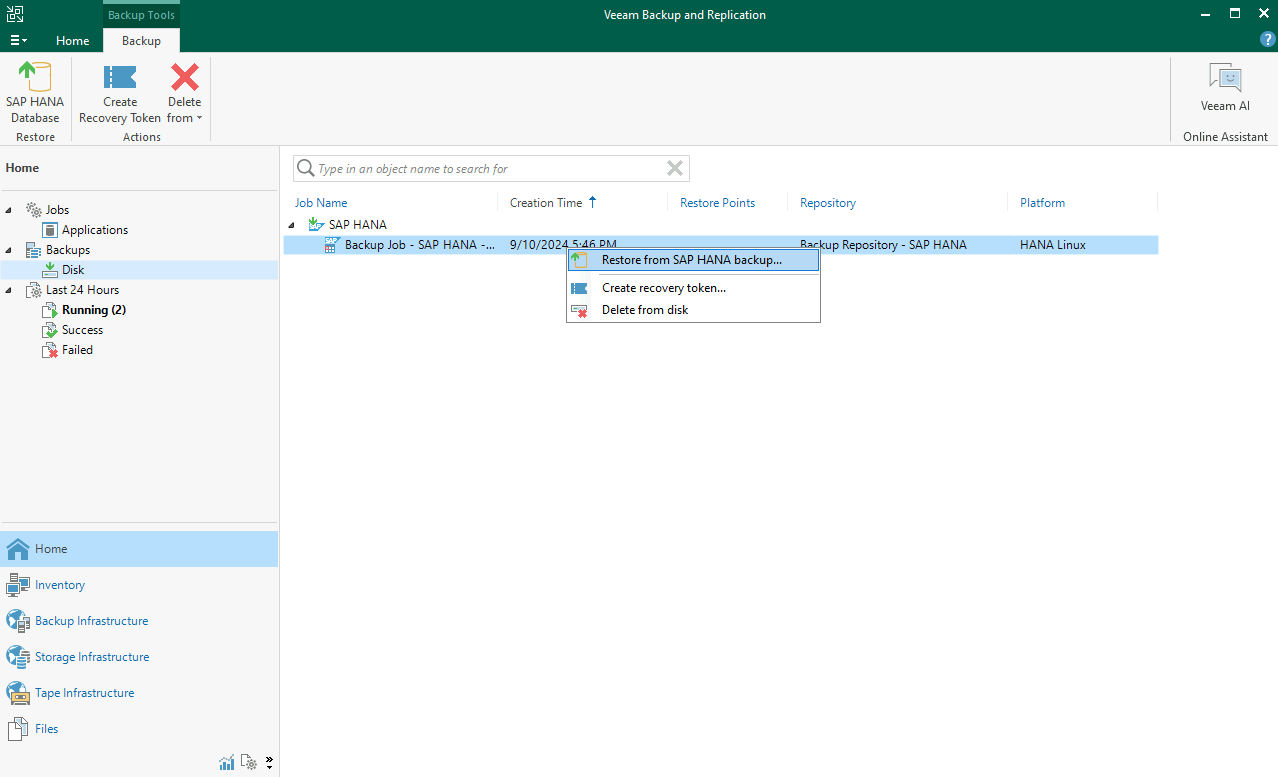Open the Storage Infrastructure view

pyautogui.click(x=91, y=657)
